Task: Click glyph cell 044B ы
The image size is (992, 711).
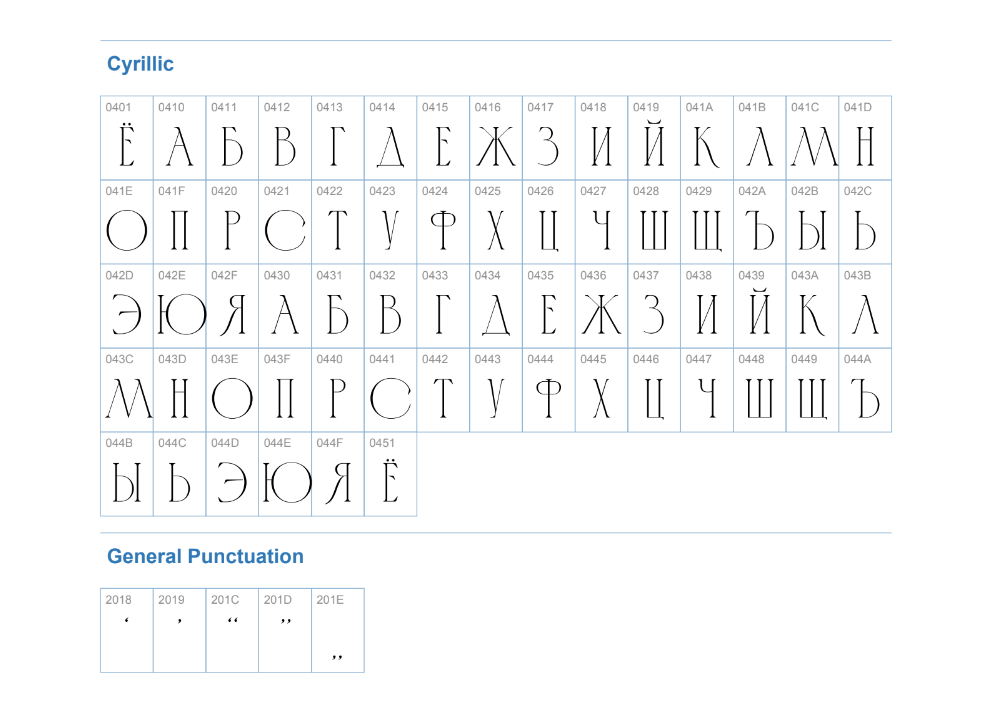Action: coord(127,475)
